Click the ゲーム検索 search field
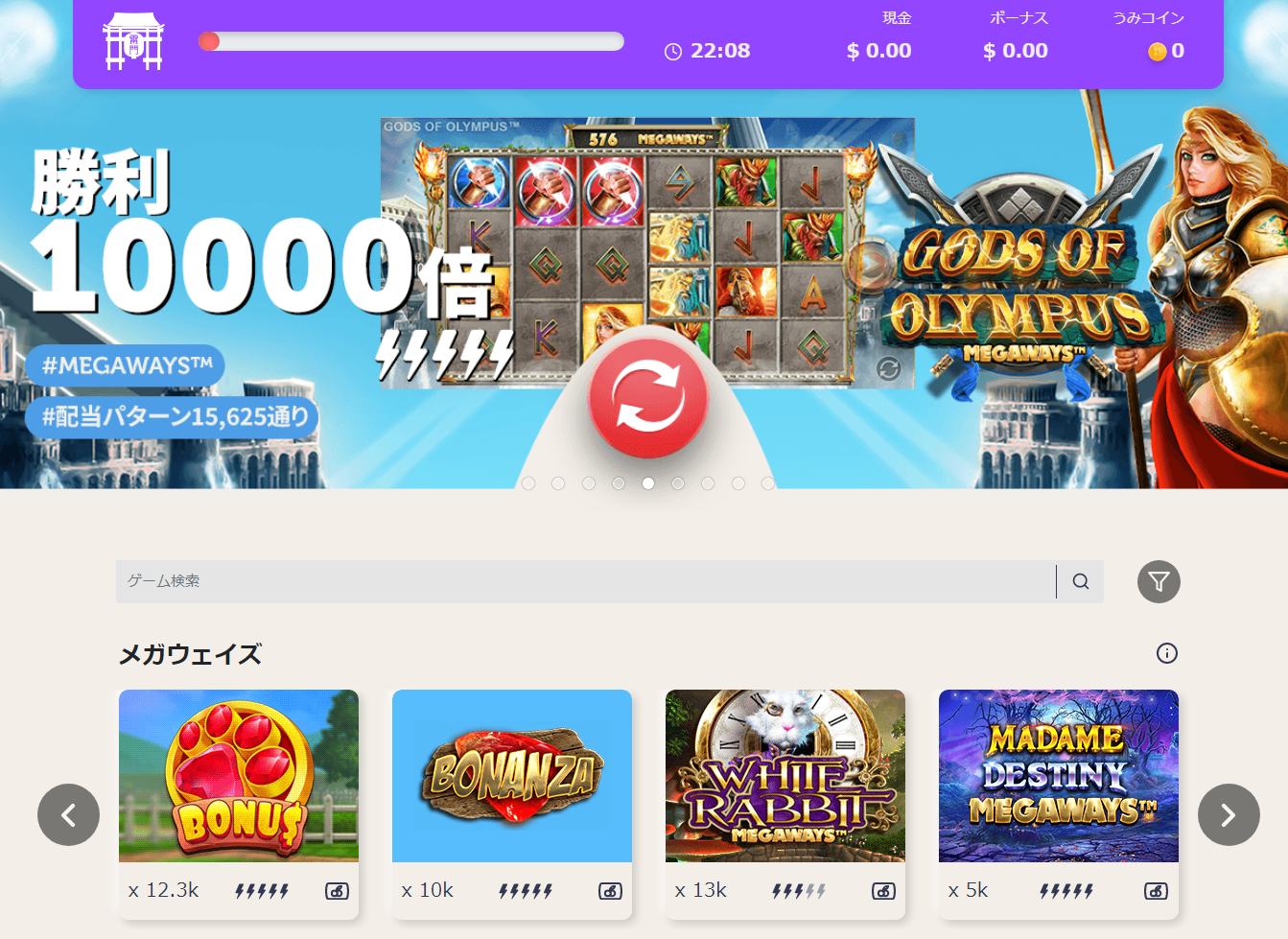 [x=586, y=581]
